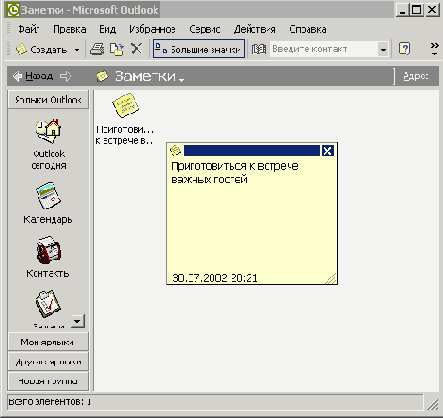The width and height of the screenshot is (443, 418).
Task: Open the Действия menu
Action: click(x=255, y=29)
